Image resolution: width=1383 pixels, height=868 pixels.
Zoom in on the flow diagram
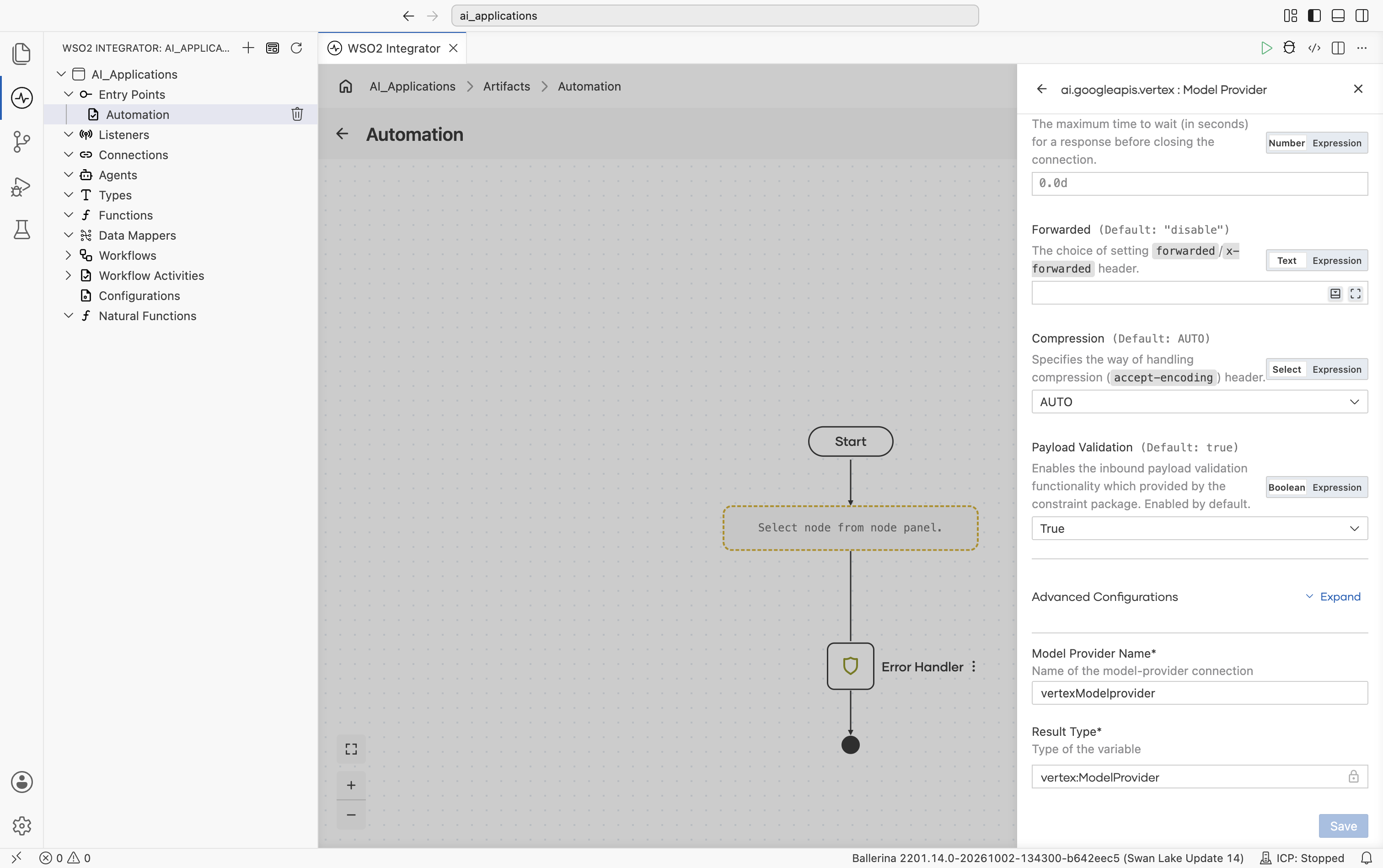click(x=351, y=785)
